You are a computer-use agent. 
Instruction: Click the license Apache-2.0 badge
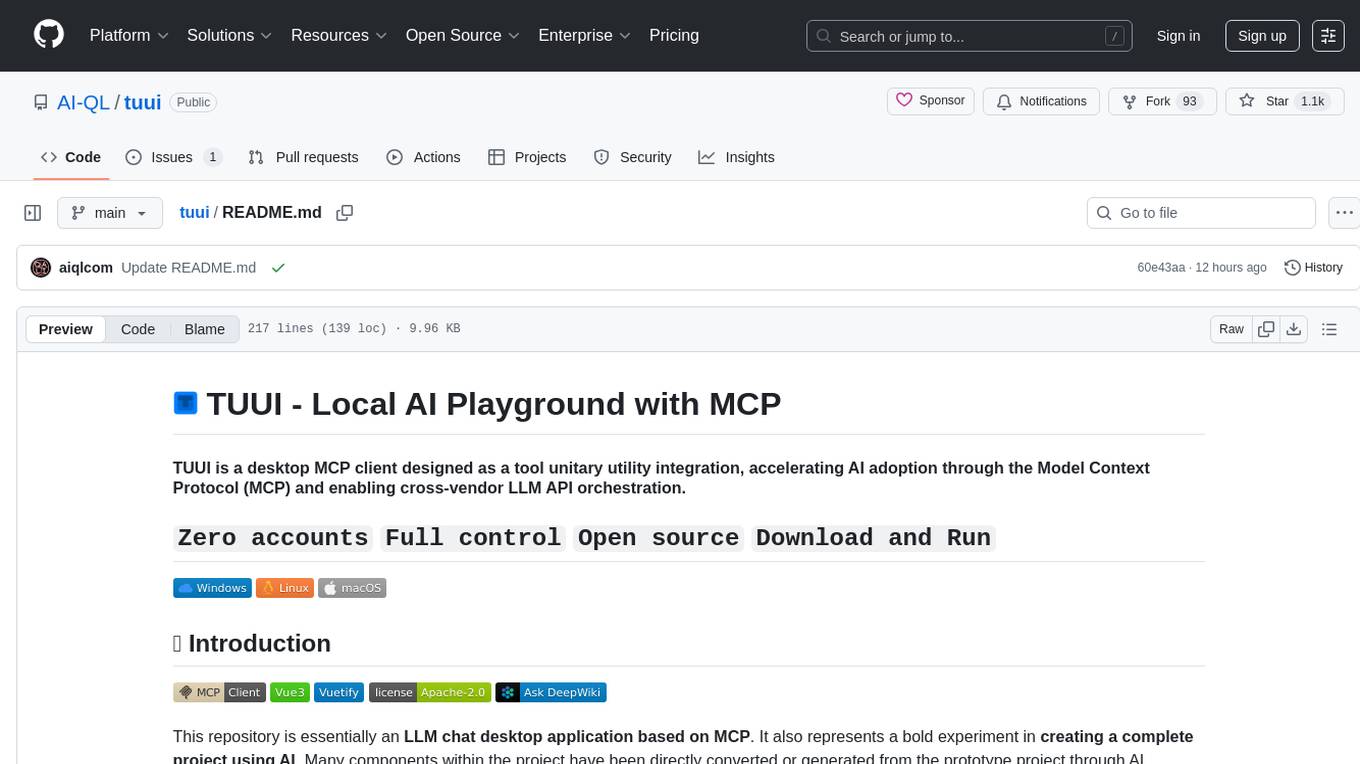pyautogui.click(x=430, y=692)
